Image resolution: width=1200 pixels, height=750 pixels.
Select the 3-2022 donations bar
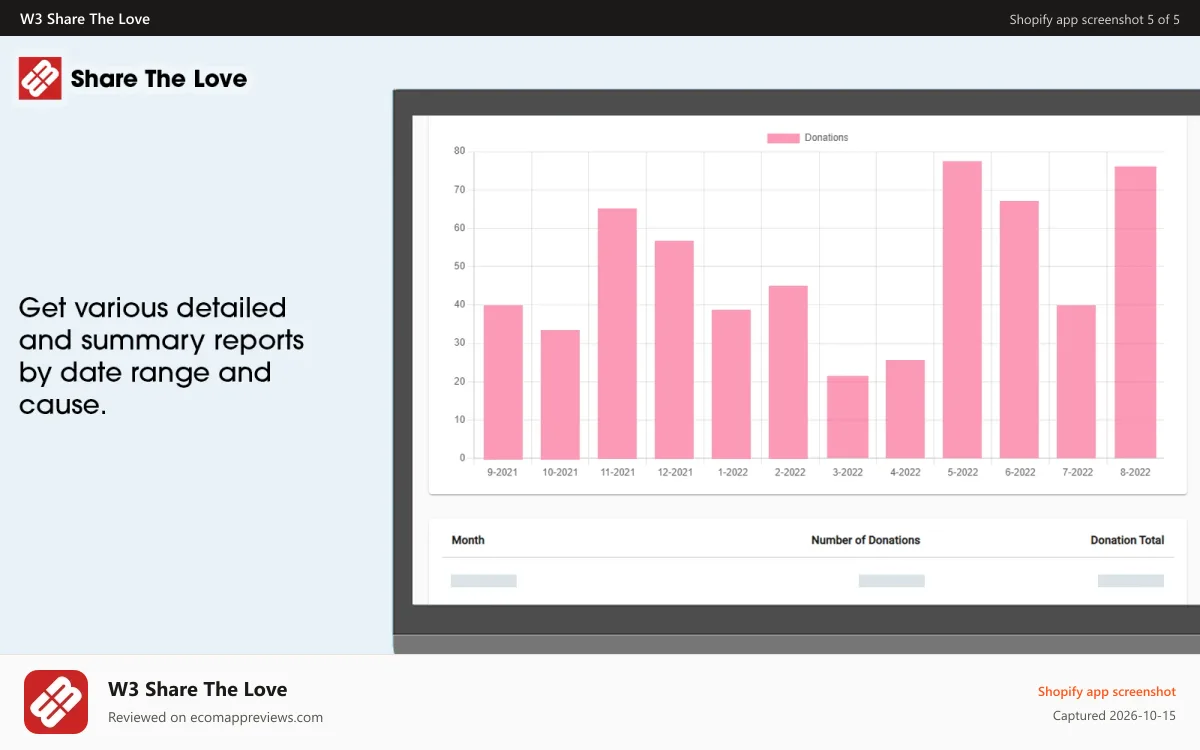pyautogui.click(x=847, y=417)
